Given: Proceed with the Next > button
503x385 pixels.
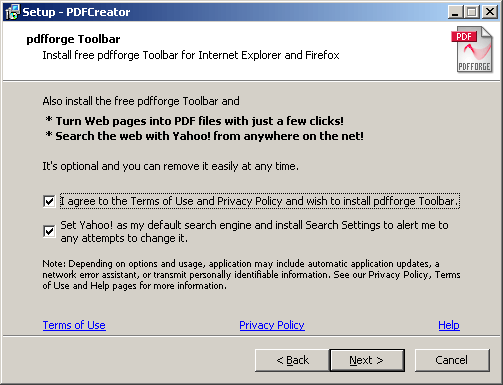Looking at the screenshot, I should (367, 360).
